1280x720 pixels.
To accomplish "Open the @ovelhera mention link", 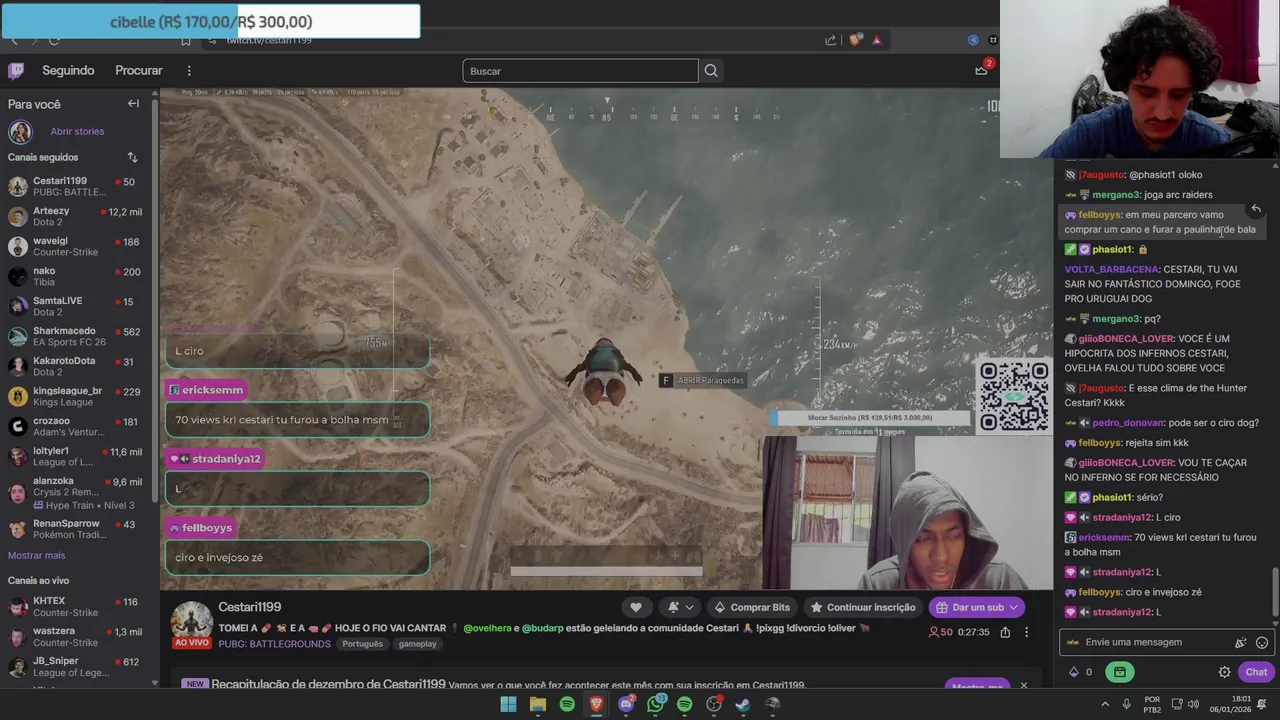I will pyautogui.click(x=488, y=628).
